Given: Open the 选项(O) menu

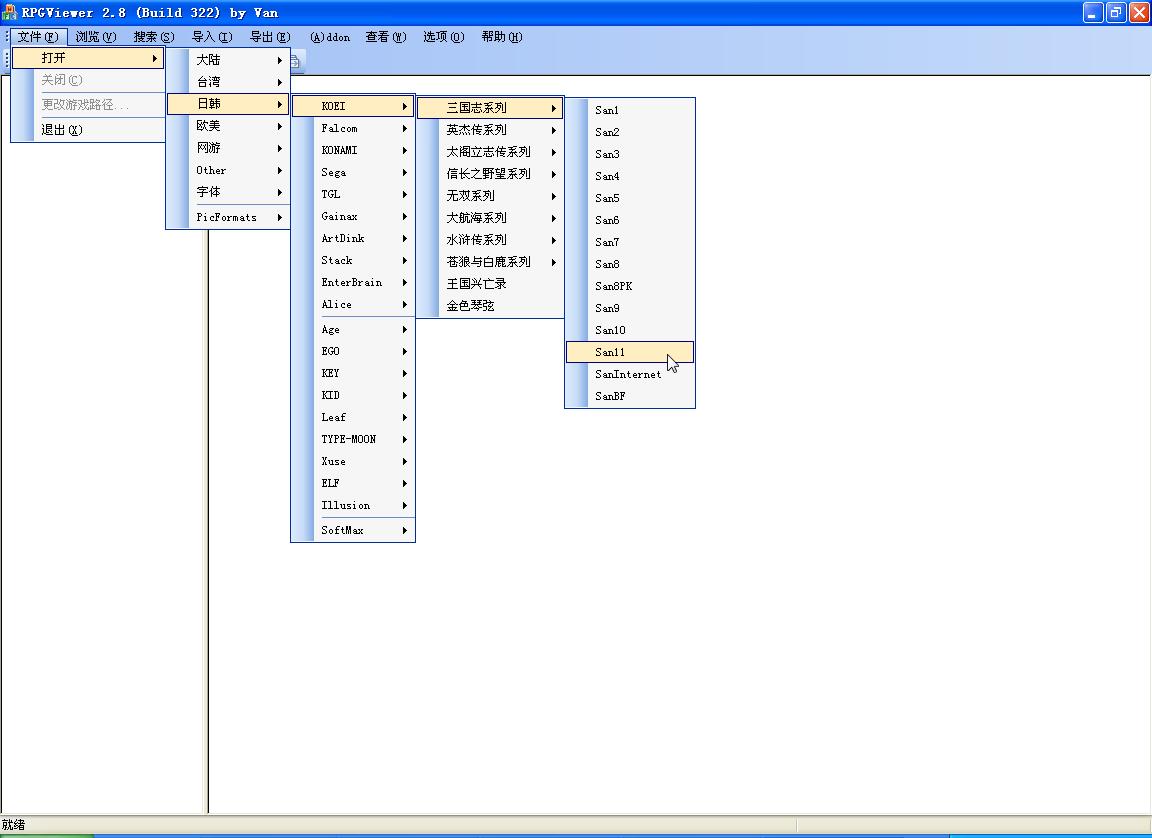Looking at the screenshot, I should 443,37.
